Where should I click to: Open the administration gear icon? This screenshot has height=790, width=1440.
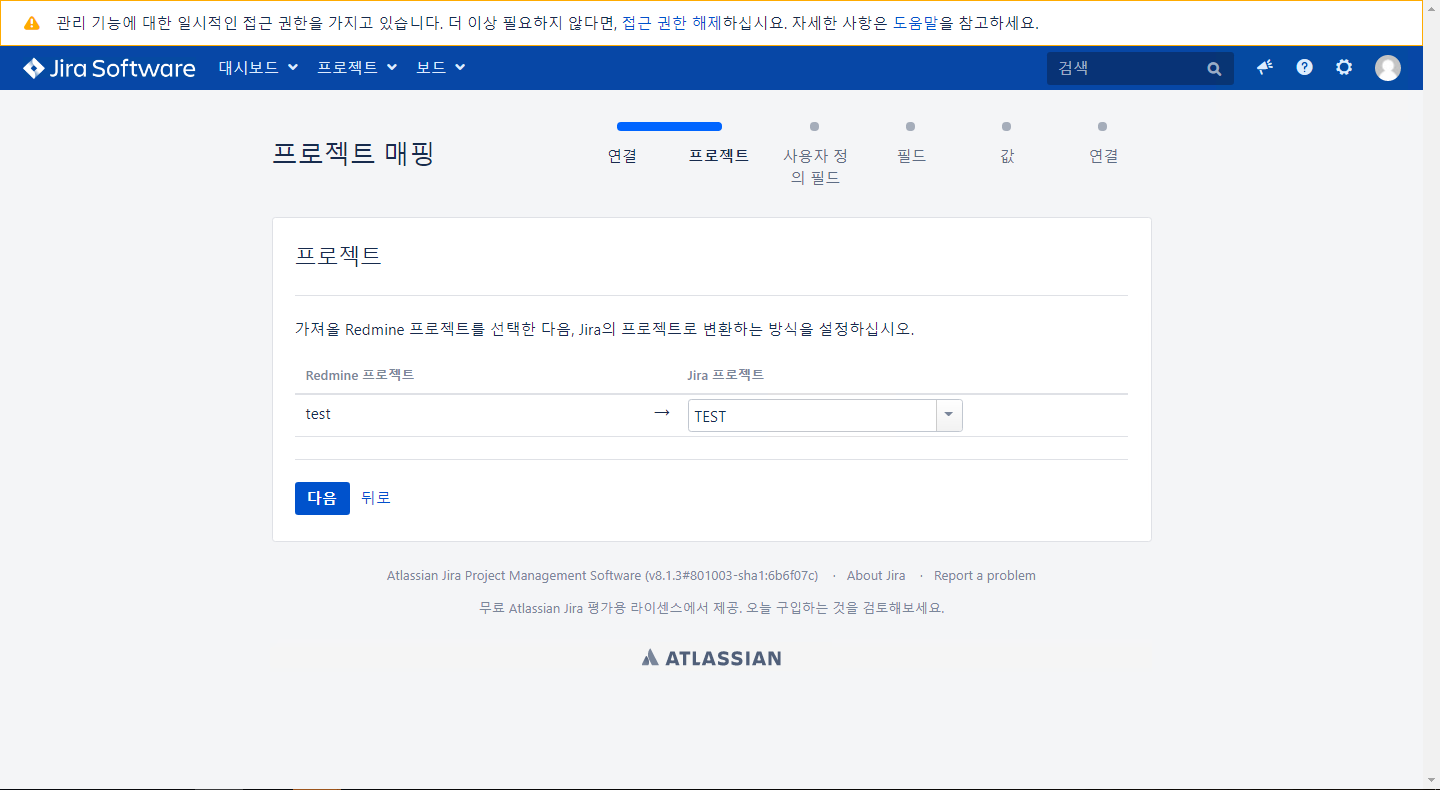tap(1344, 67)
